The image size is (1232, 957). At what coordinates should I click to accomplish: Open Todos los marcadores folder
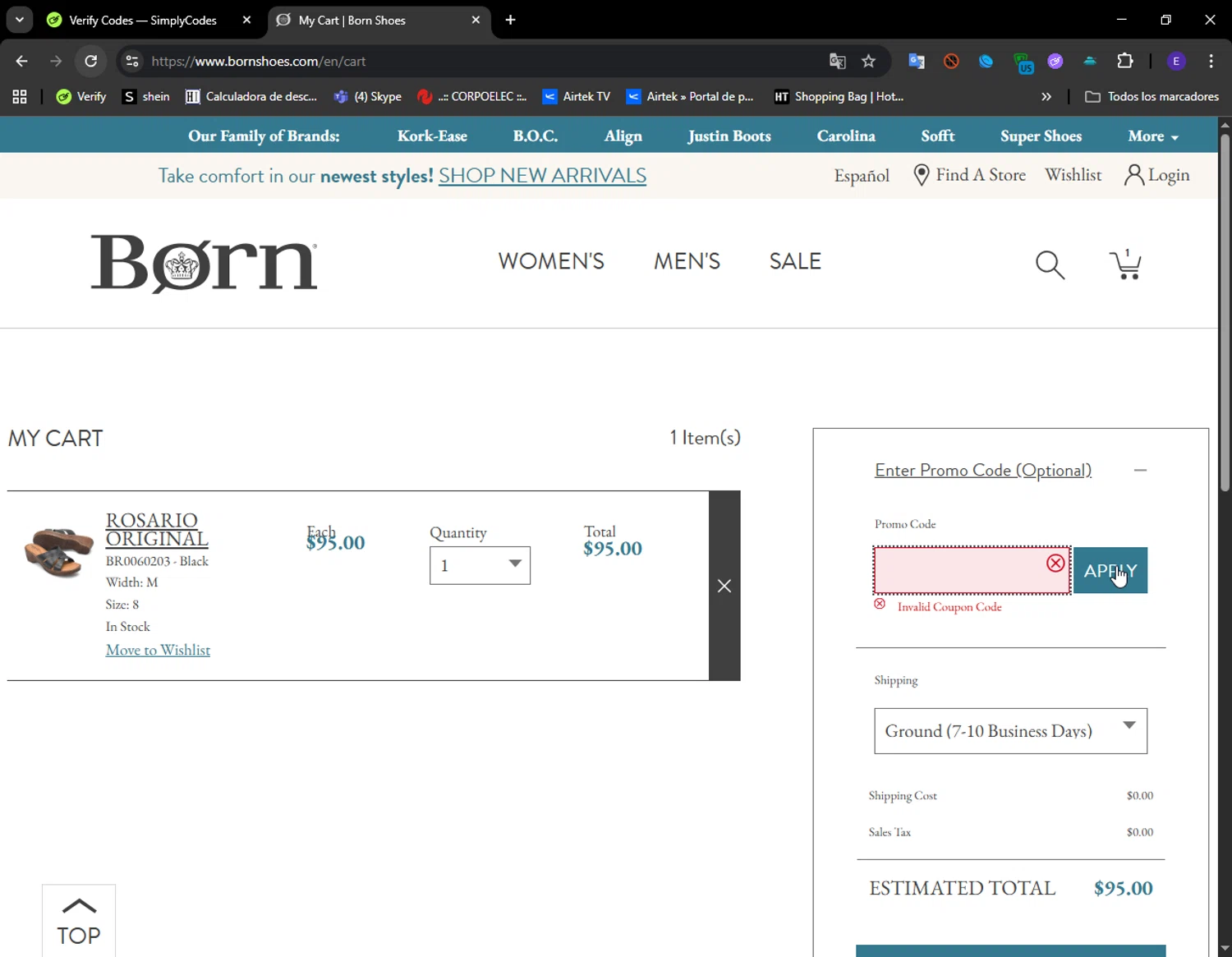click(1152, 97)
